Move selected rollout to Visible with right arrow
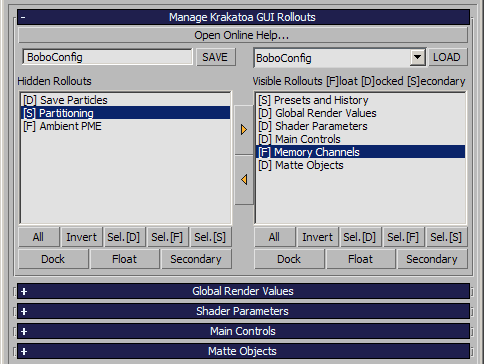 244,130
